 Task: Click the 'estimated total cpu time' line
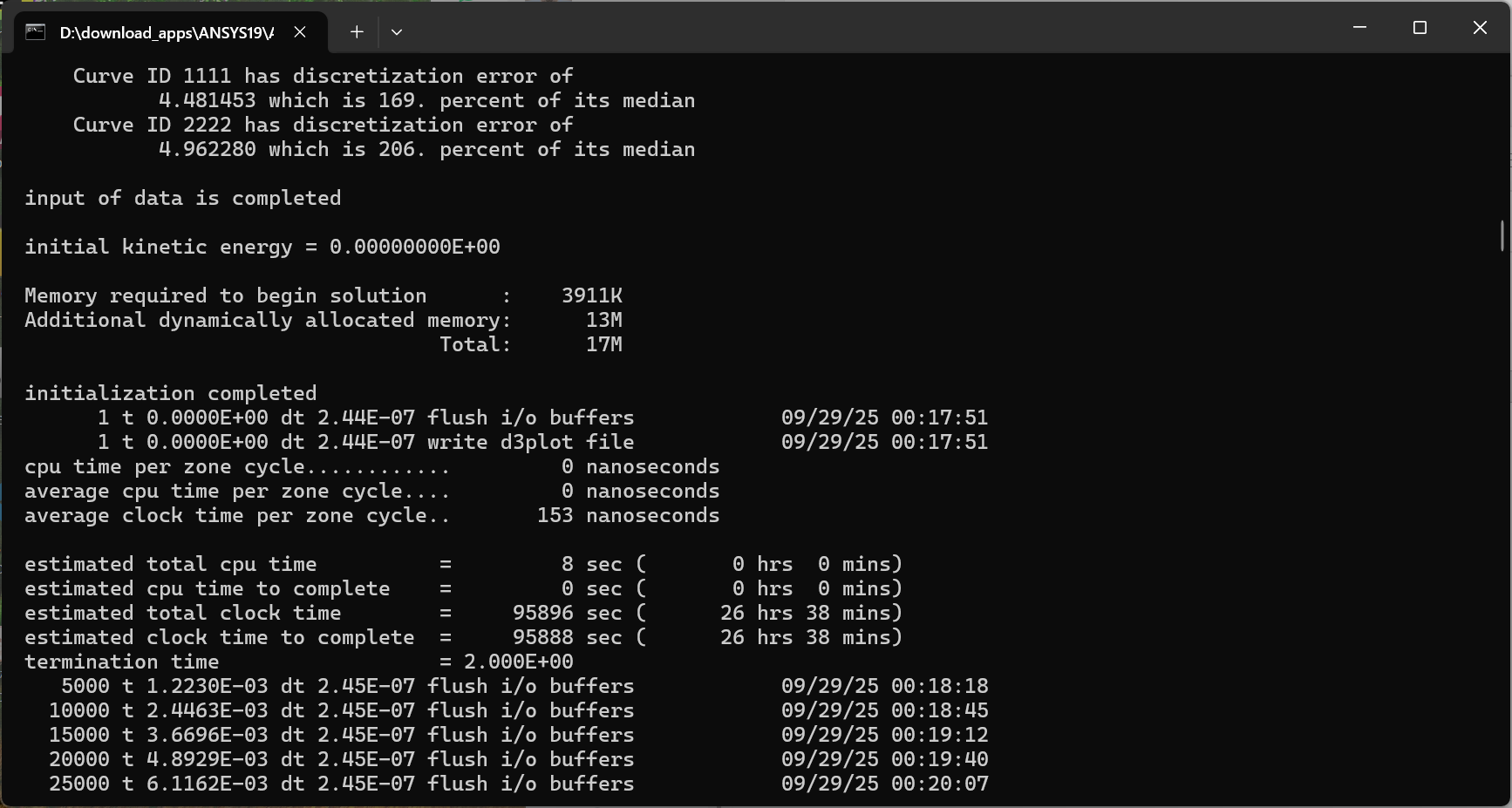463,564
